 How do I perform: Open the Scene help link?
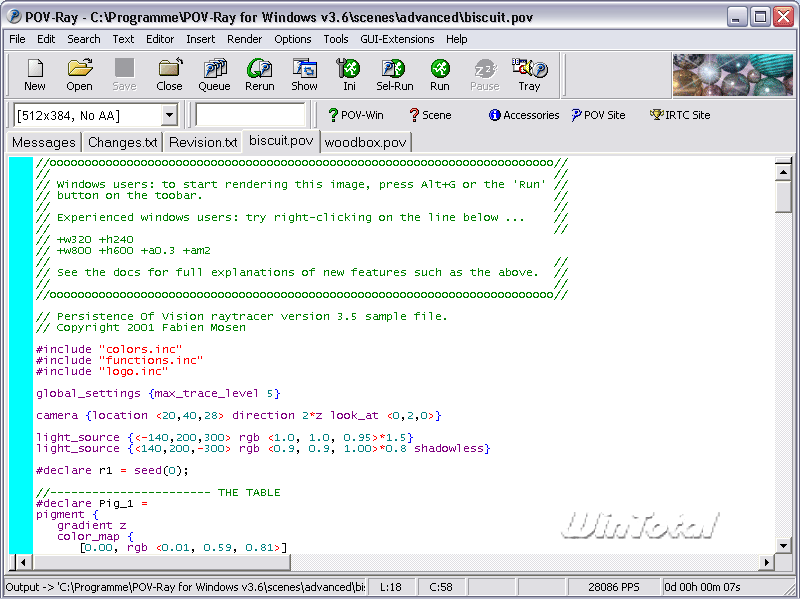(x=430, y=115)
